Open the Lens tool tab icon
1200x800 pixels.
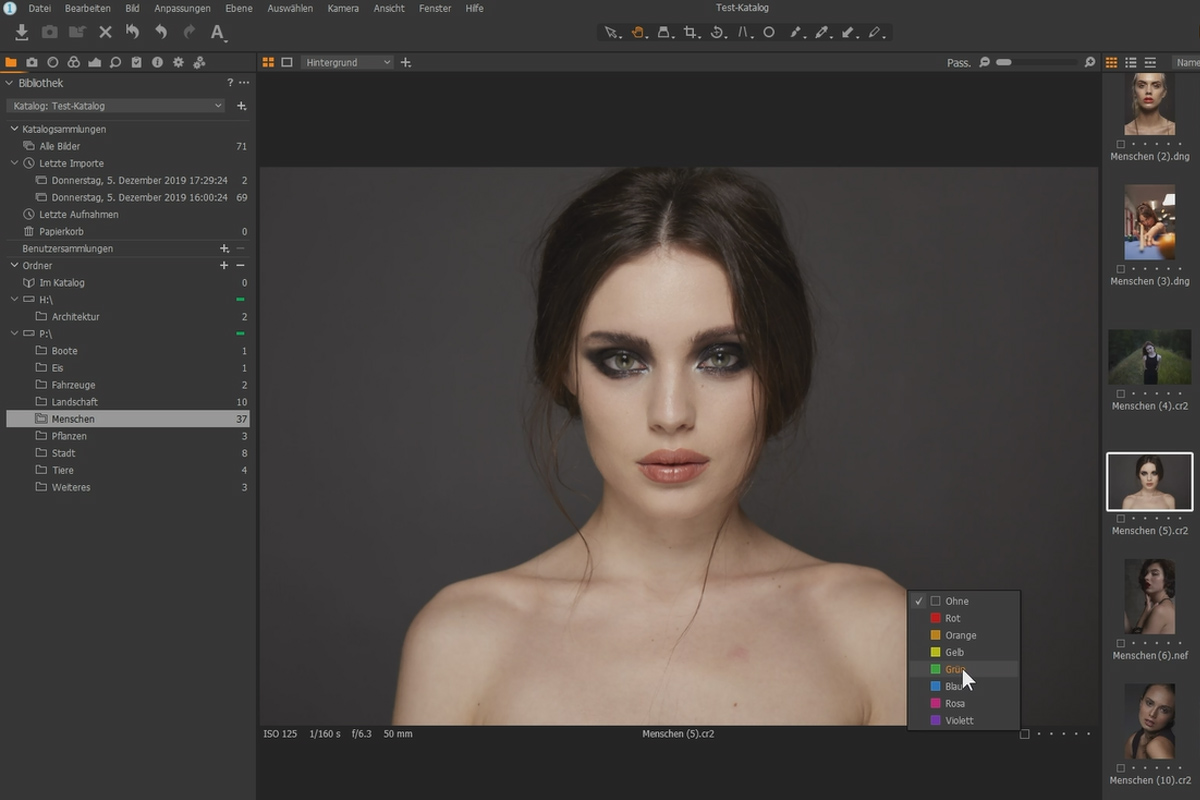coord(53,62)
